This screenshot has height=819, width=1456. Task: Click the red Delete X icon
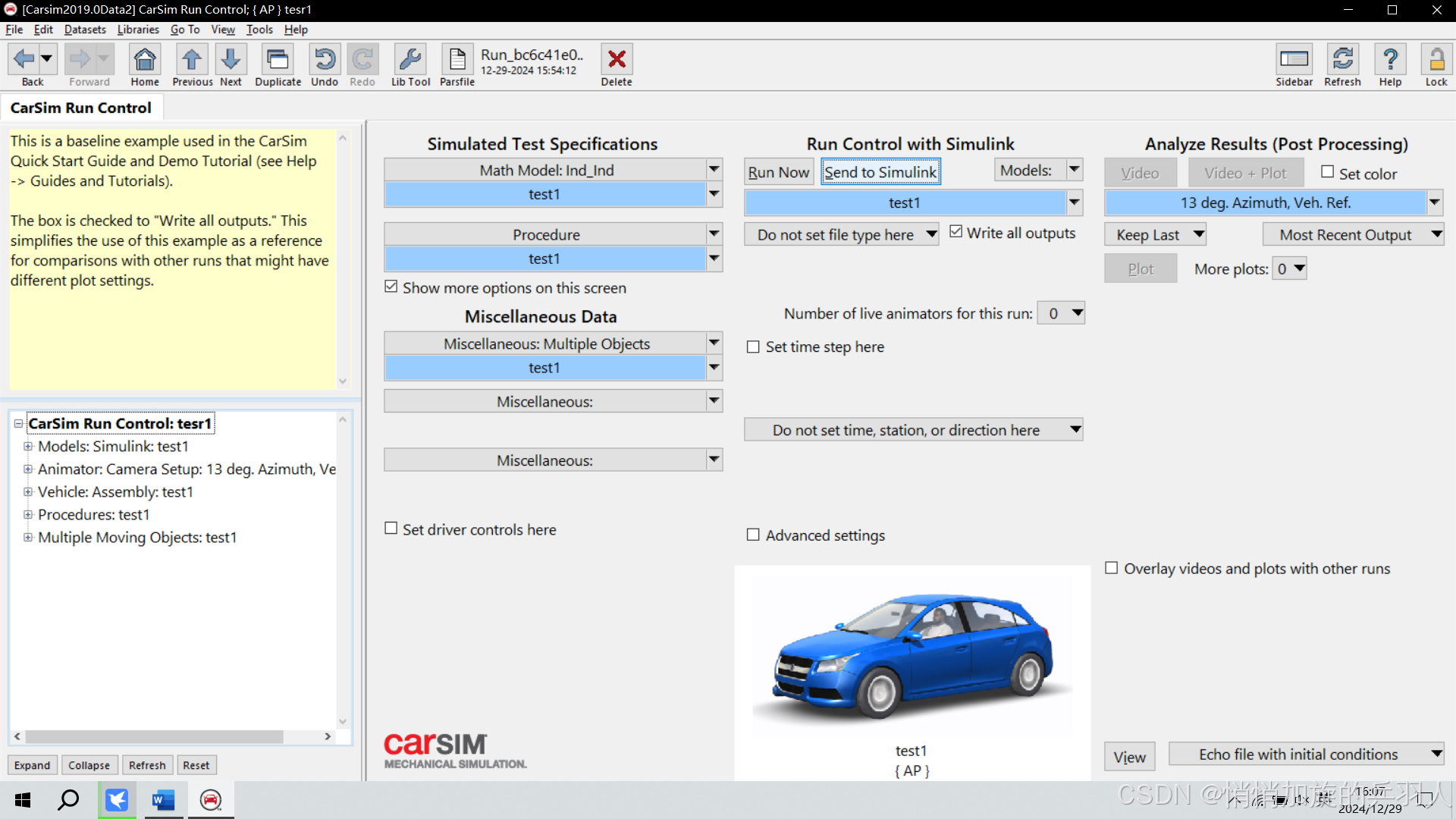tap(617, 60)
